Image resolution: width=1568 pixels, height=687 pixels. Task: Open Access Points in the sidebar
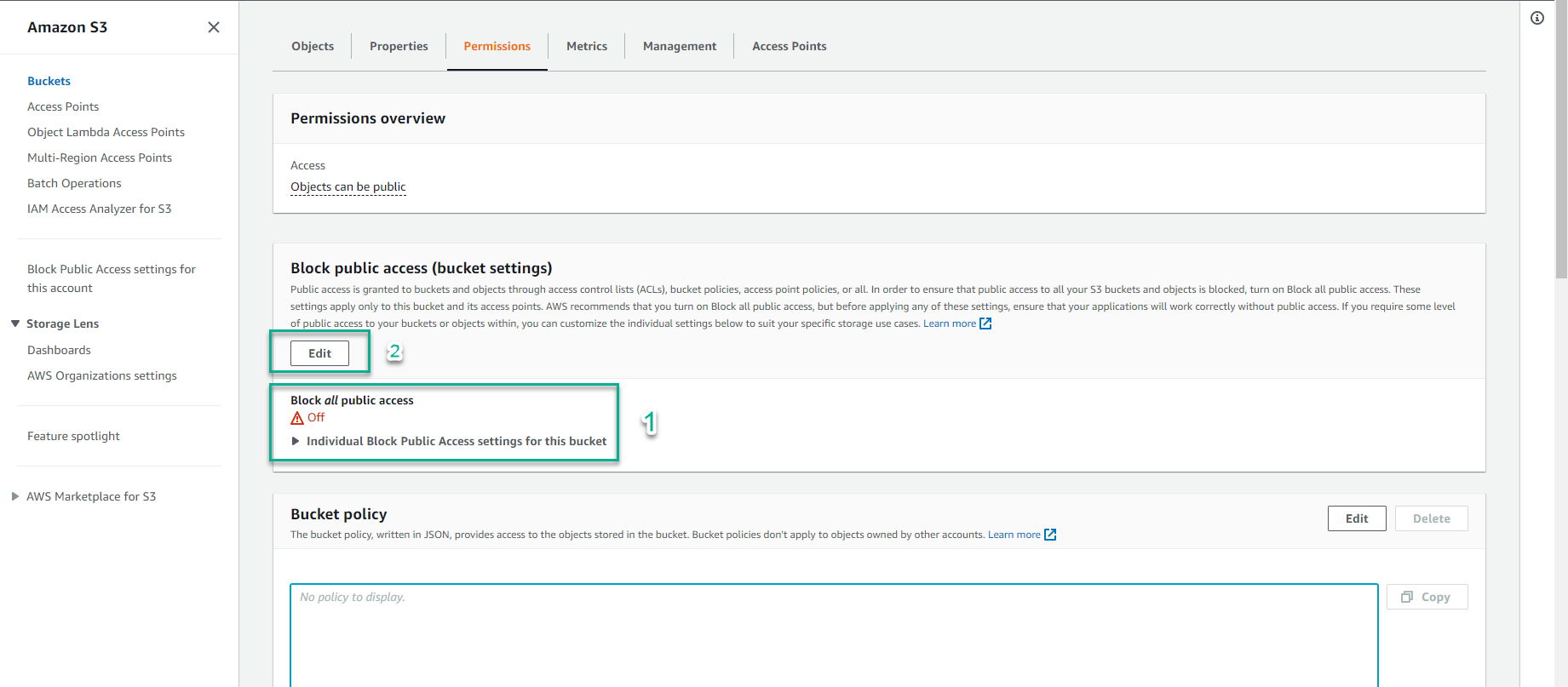click(x=63, y=106)
